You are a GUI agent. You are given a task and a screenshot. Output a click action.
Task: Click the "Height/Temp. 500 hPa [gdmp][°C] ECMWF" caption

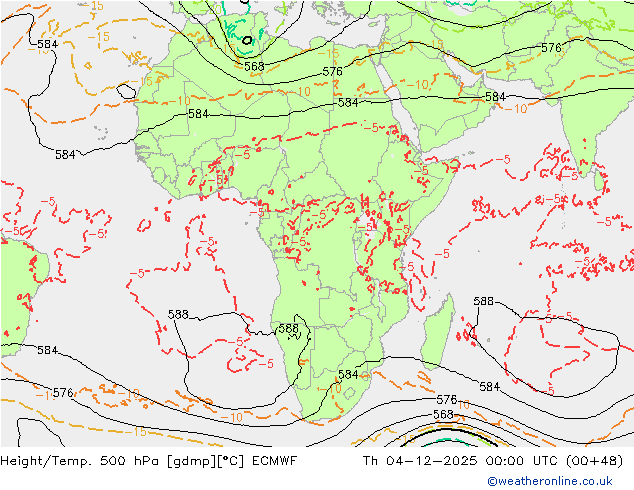[149, 460]
